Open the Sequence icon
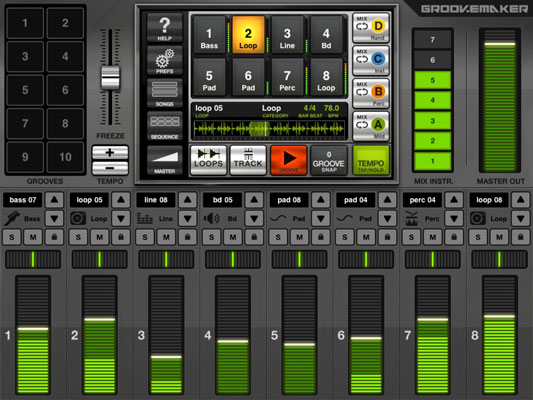 (165, 126)
